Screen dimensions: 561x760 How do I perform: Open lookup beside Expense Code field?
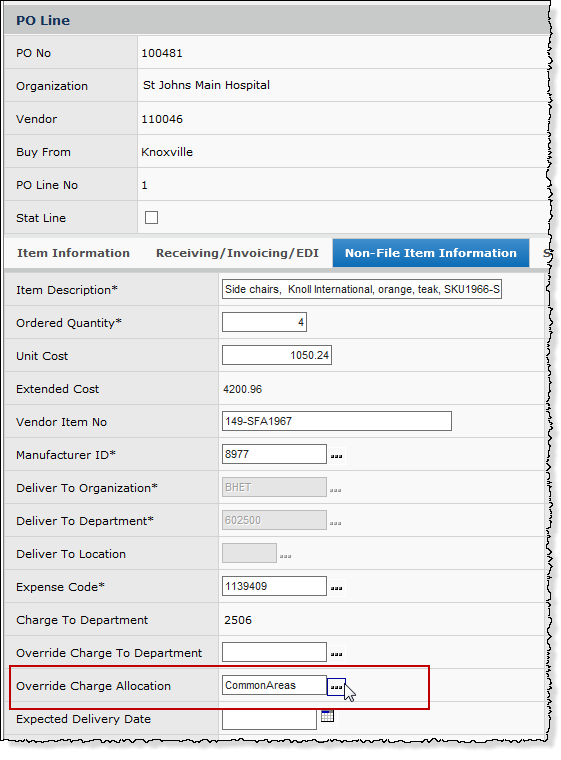coord(337,587)
